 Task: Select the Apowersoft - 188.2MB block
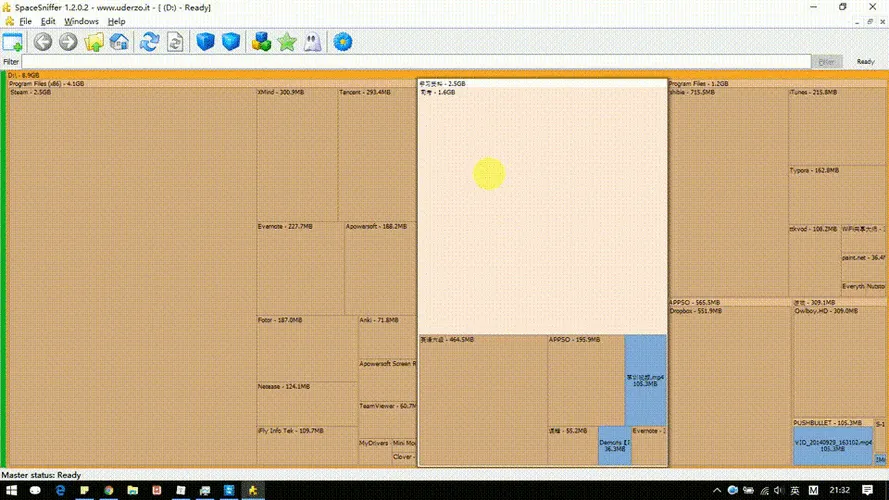pyautogui.click(x=380, y=268)
